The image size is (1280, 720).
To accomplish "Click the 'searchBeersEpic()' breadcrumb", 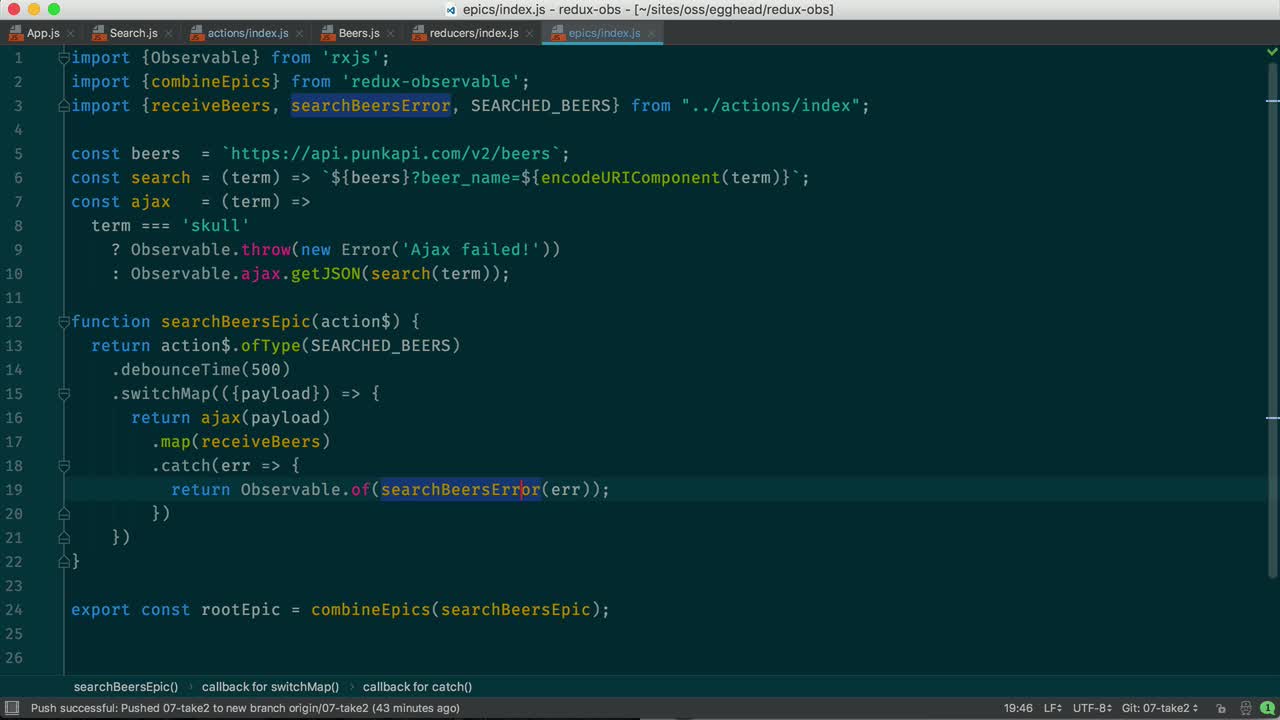I will pos(125,687).
